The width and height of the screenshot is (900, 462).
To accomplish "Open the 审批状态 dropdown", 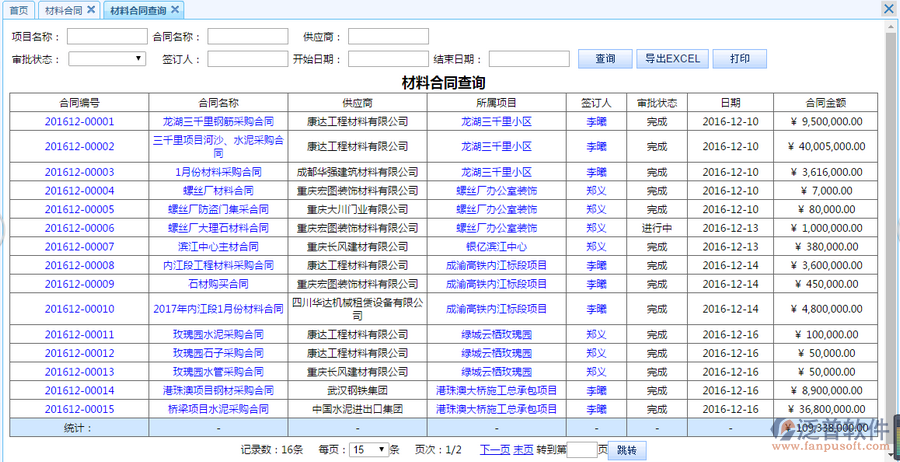I will click(107, 59).
